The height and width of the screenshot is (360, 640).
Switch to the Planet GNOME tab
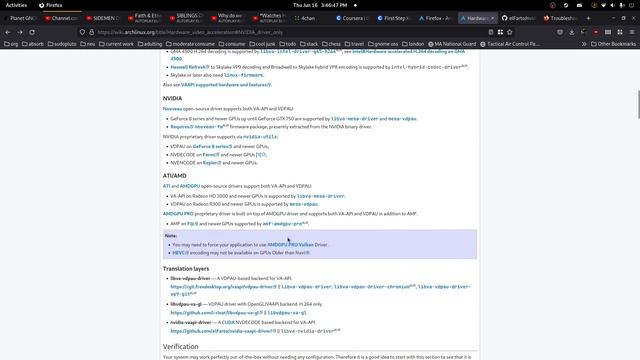click(20, 18)
